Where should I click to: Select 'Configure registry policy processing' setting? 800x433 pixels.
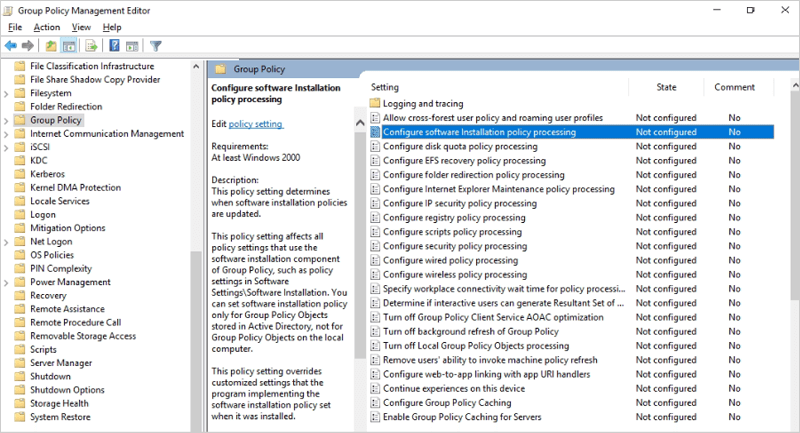pos(453,217)
